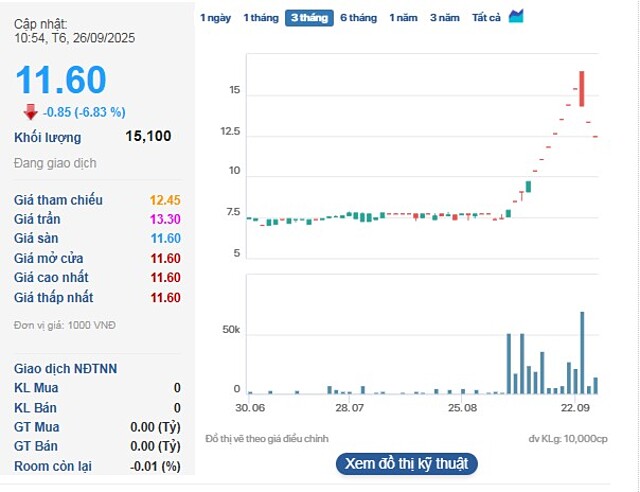Choose the 3 năm time range
The image size is (640, 492).
point(446,18)
